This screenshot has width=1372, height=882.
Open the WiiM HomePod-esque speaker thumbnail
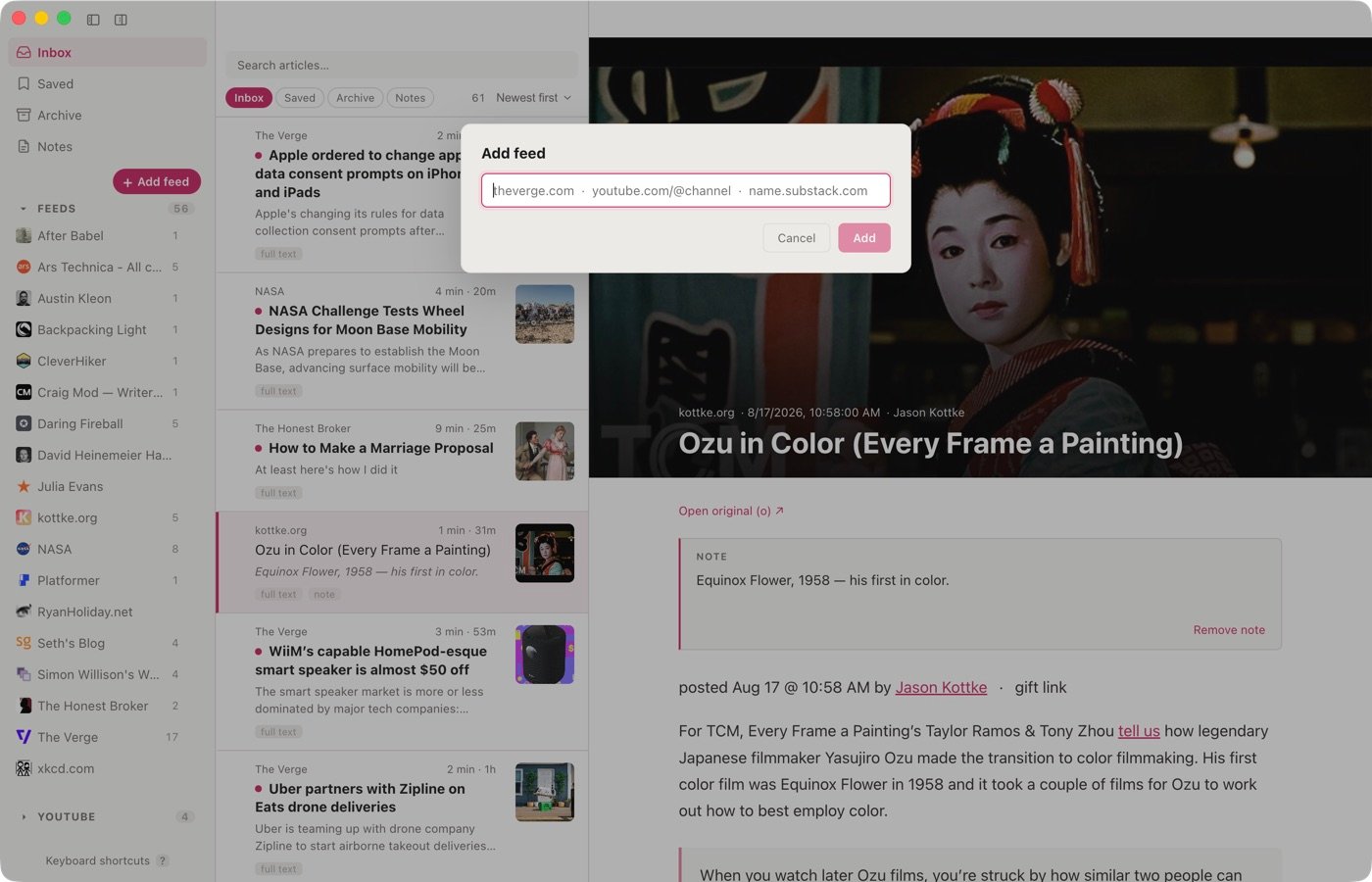pyautogui.click(x=545, y=655)
